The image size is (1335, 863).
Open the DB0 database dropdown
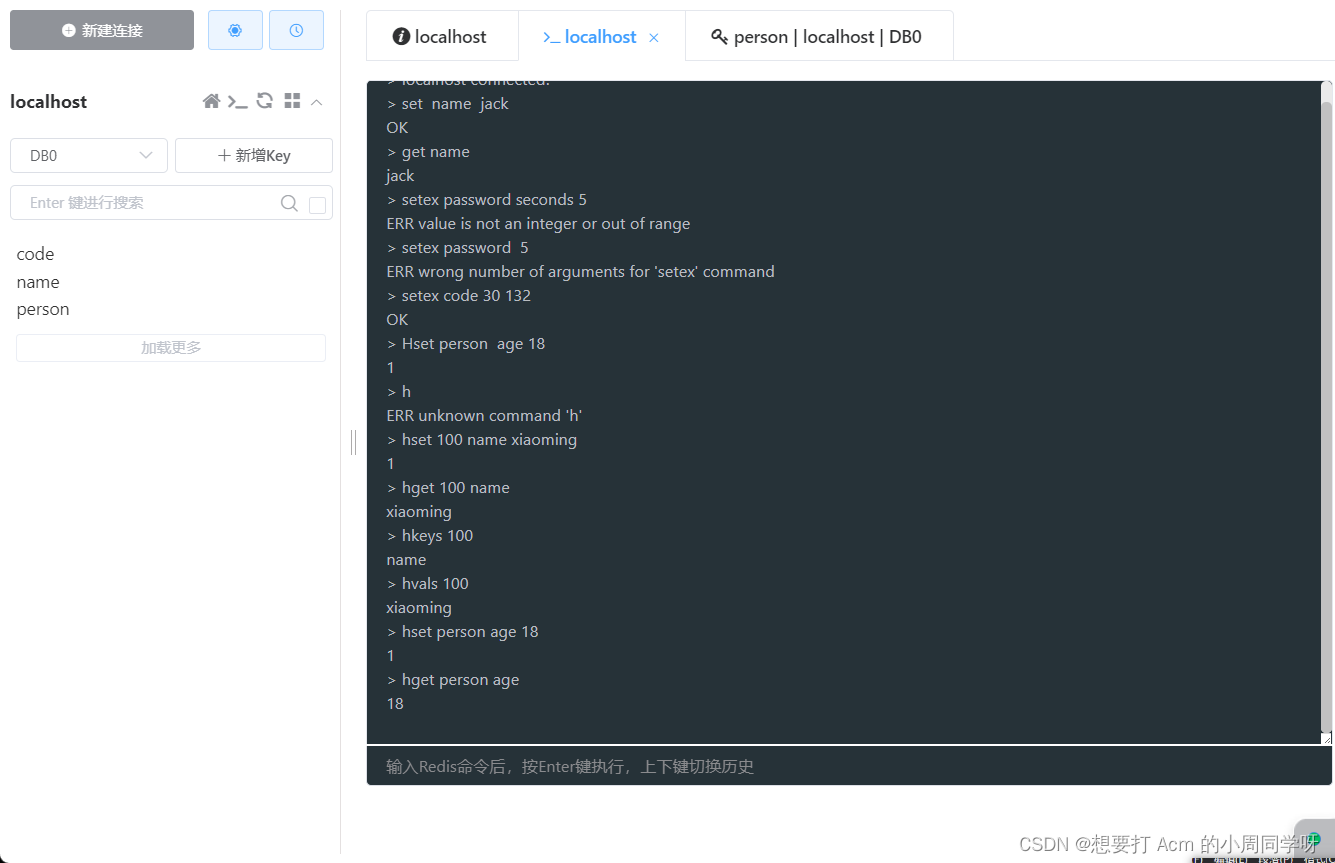[89, 156]
